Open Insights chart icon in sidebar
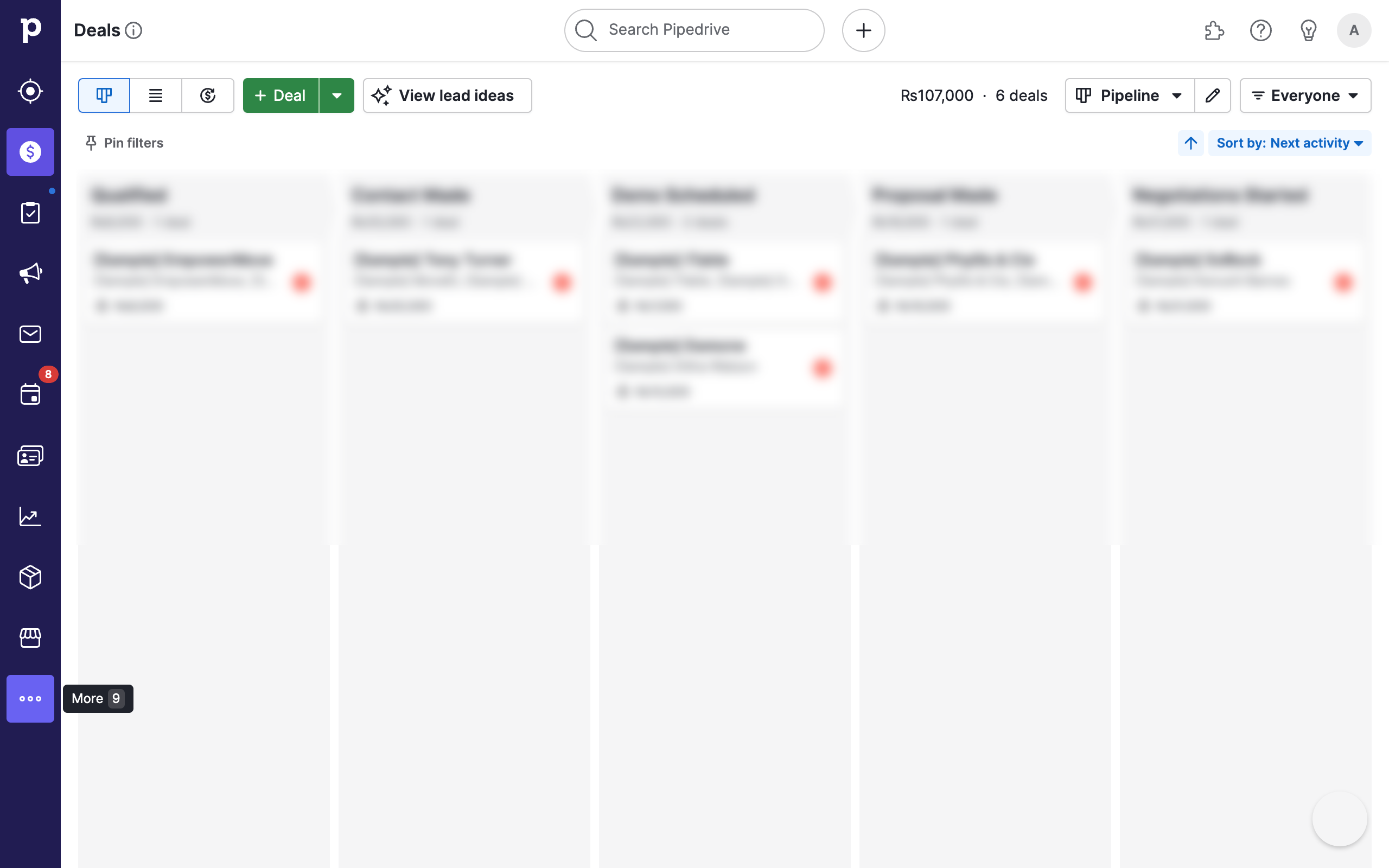 click(x=30, y=516)
